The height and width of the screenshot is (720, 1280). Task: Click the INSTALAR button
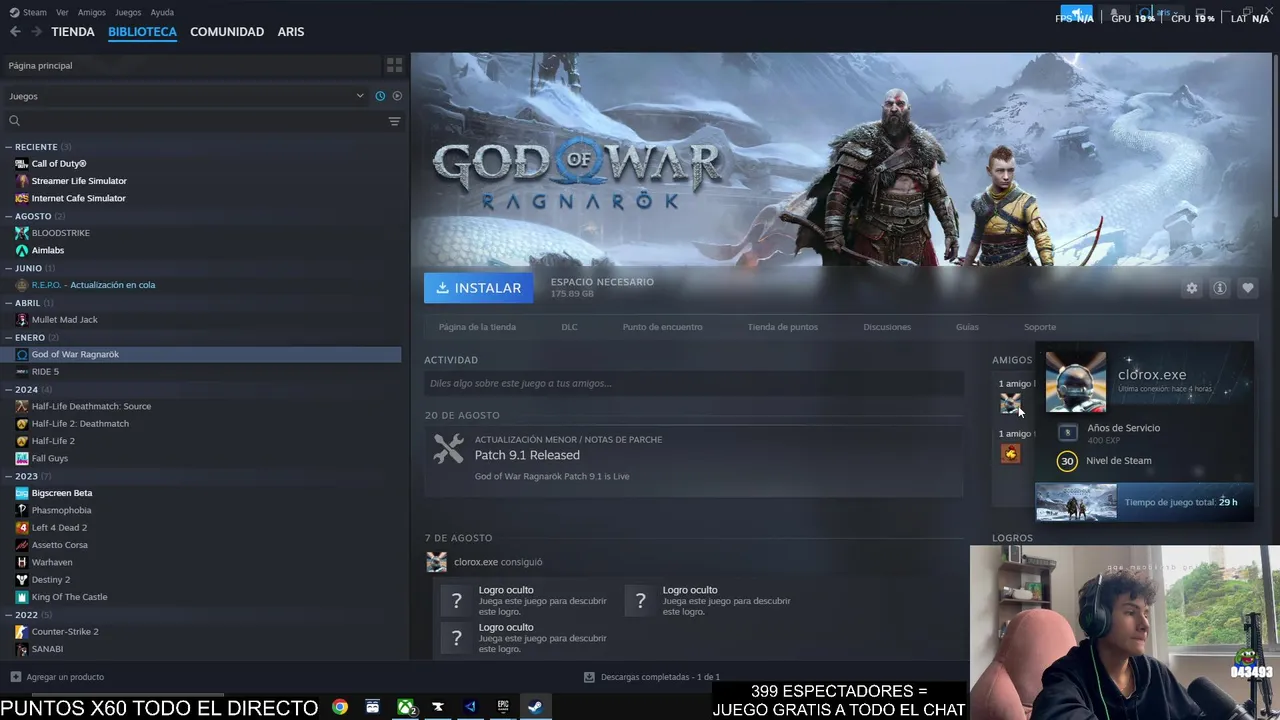point(478,288)
